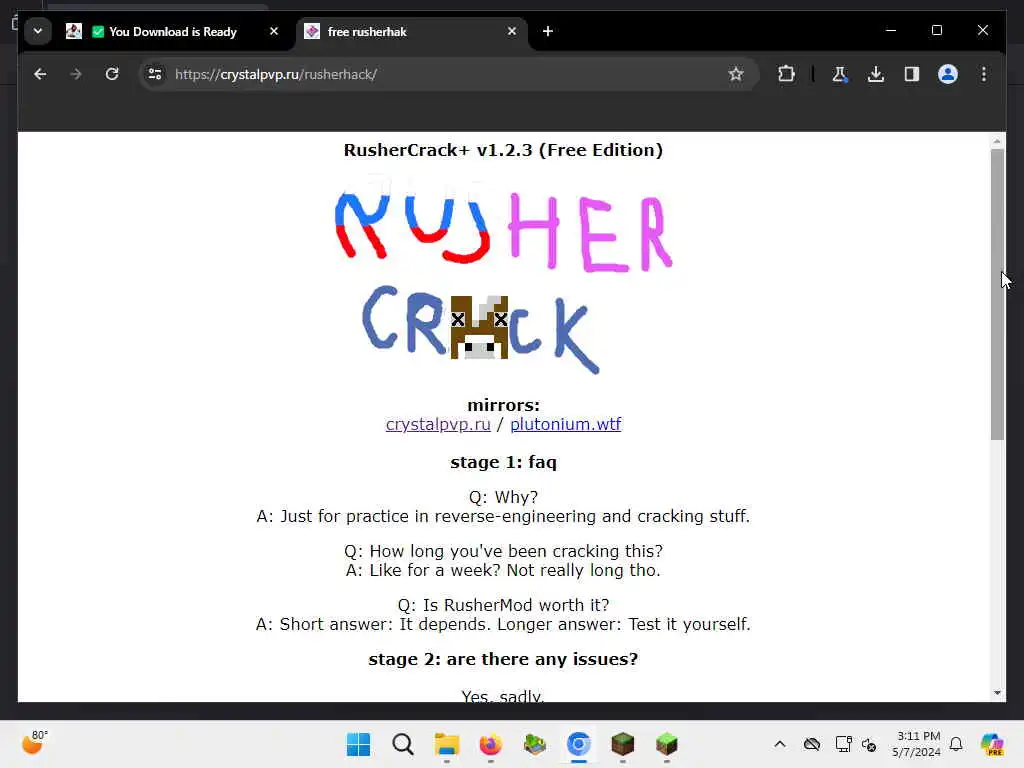Click the 'mirrors:' label
The height and width of the screenshot is (768, 1024).
click(x=504, y=406)
